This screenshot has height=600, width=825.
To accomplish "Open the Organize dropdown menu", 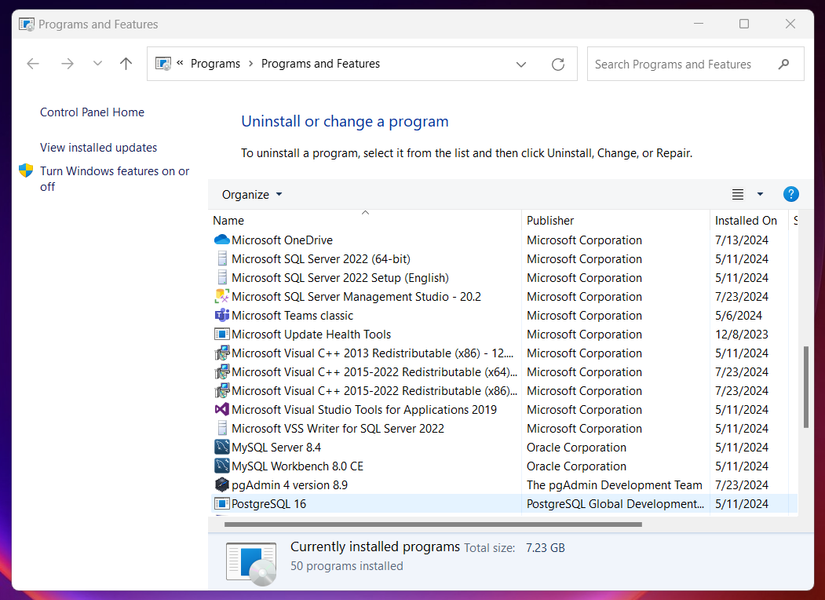I will coord(251,194).
